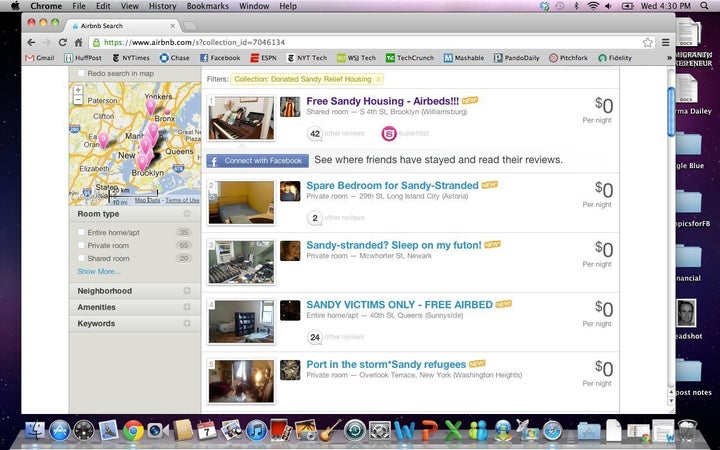Image resolution: width=720 pixels, height=450 pixels.
Task: Open the host avatar of the futon listing
Action: coord(290,251)
